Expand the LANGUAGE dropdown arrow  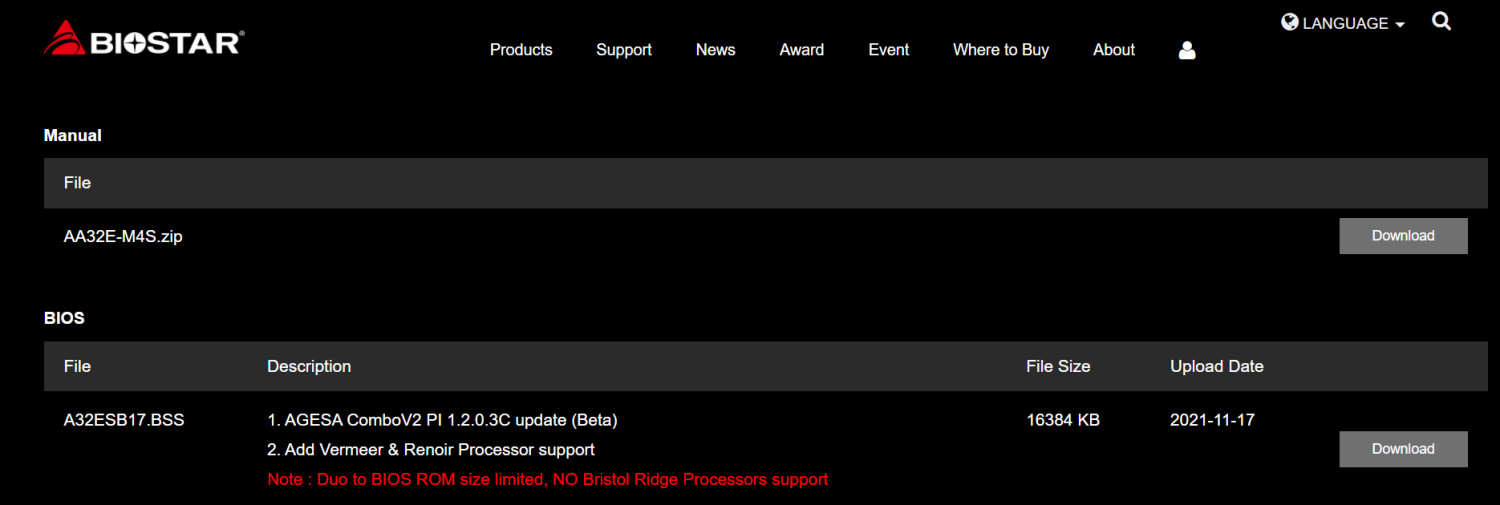click(x=1400, y=25)
